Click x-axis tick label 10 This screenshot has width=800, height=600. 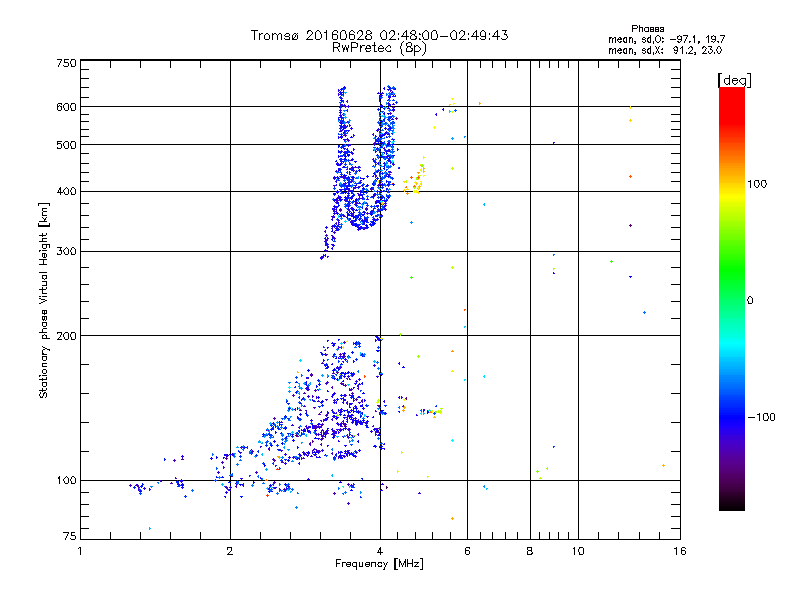578,551
